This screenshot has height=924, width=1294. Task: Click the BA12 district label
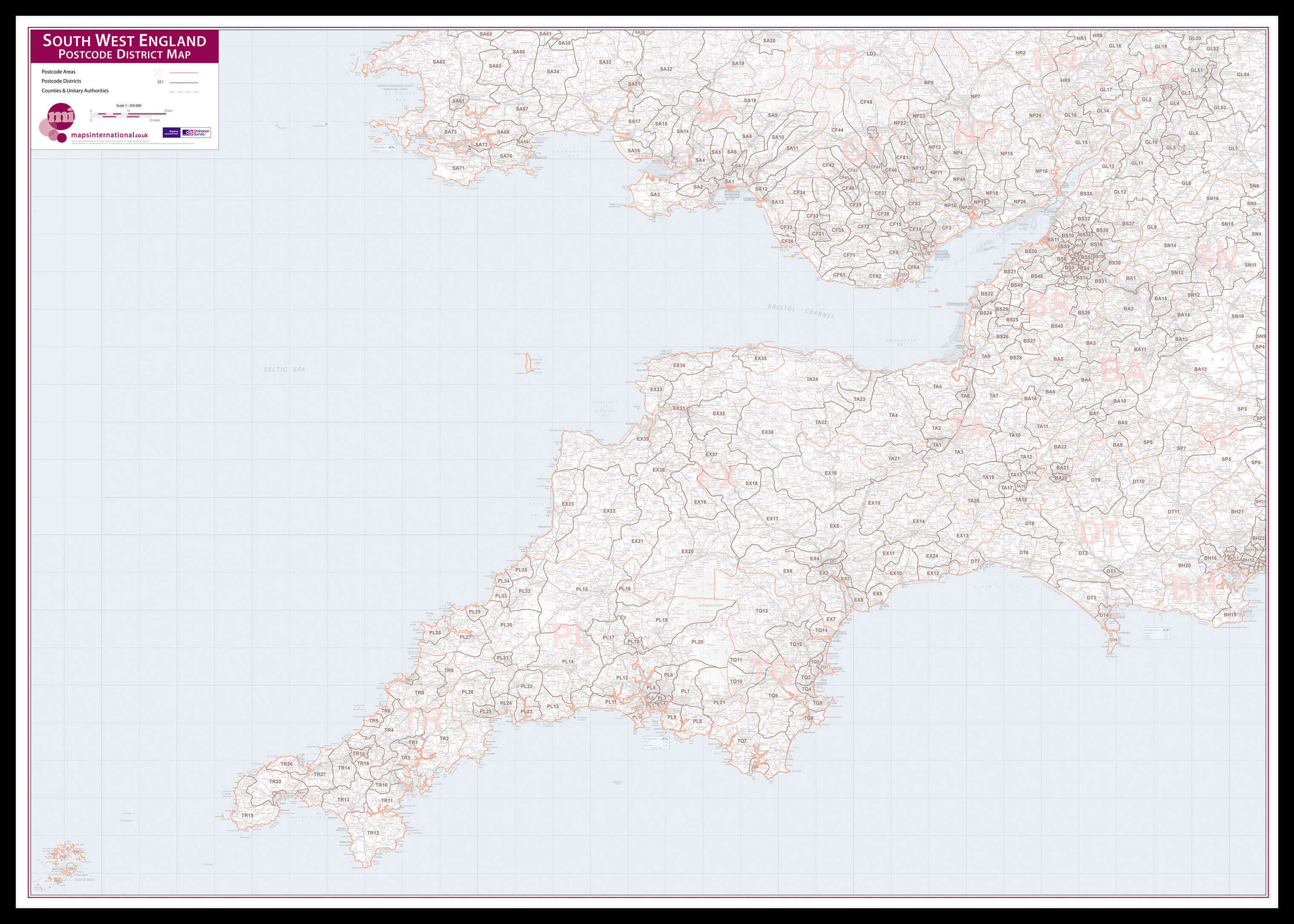click(x=1200, y=369)
